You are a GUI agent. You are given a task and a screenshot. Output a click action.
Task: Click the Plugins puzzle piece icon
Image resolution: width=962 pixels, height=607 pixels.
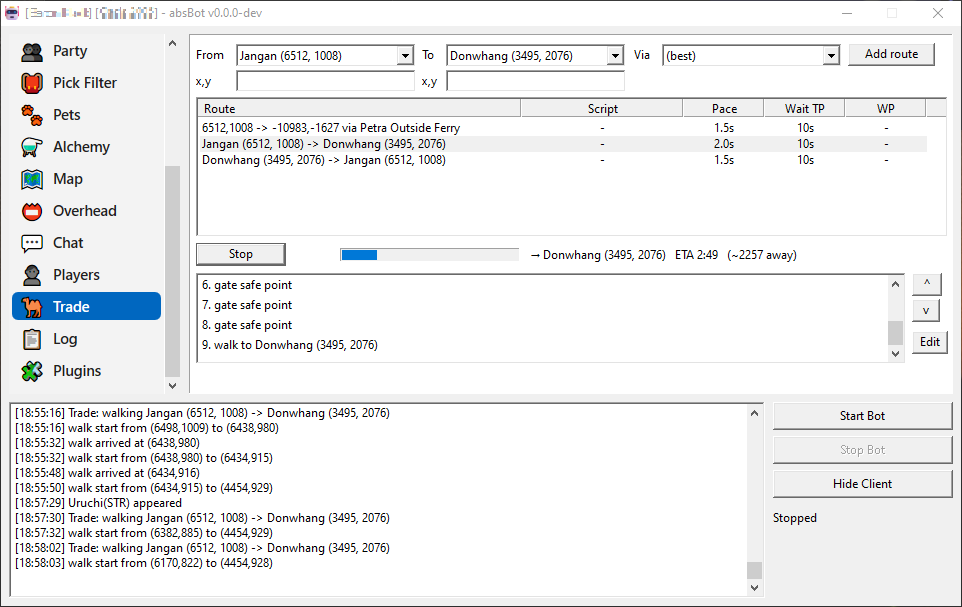[x=32, y=371]
